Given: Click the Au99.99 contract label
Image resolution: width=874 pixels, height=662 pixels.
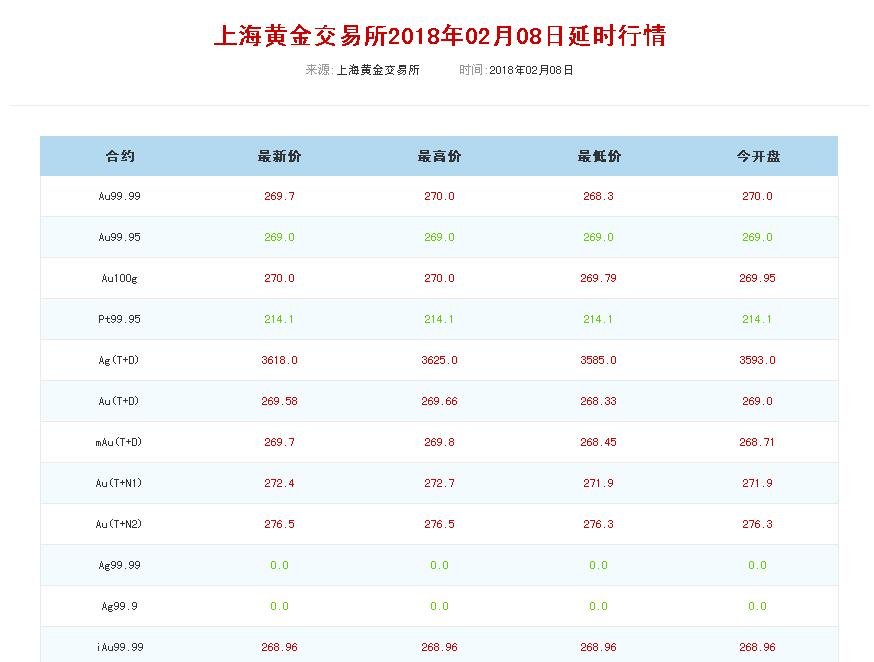Looking at the screenshot, I should coord(118,196).
